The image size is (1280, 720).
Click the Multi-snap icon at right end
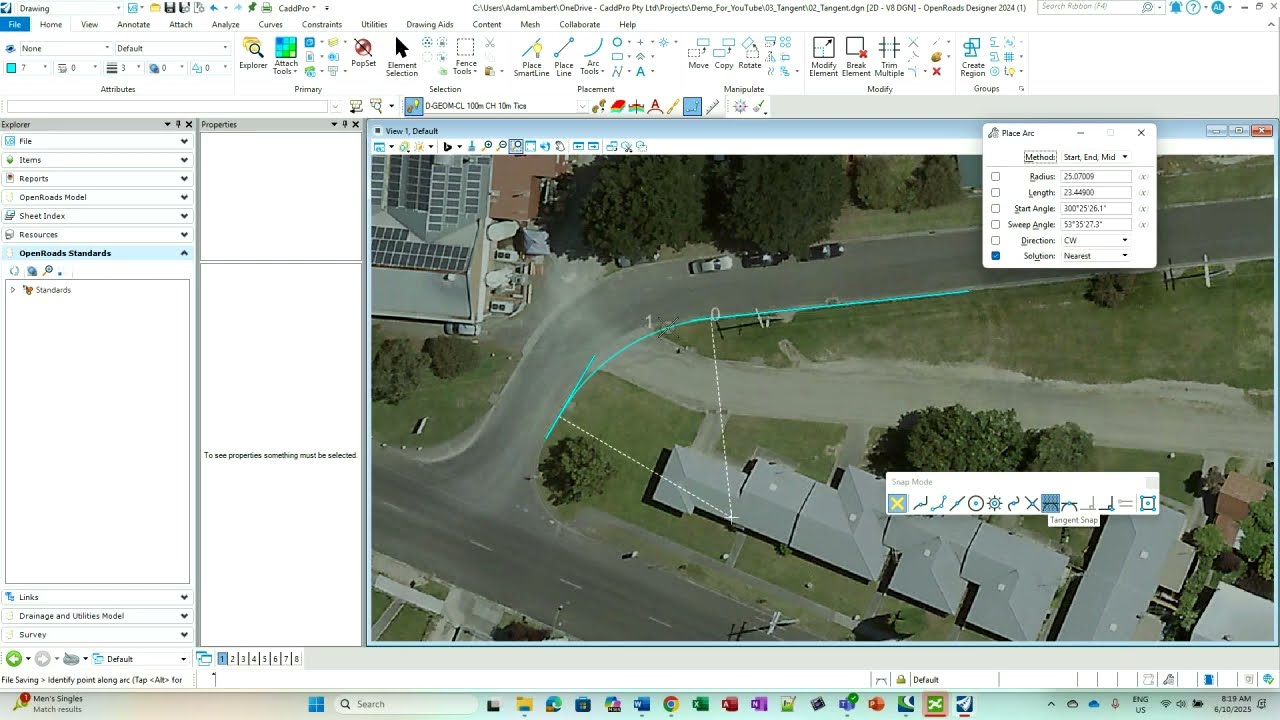1148,503
